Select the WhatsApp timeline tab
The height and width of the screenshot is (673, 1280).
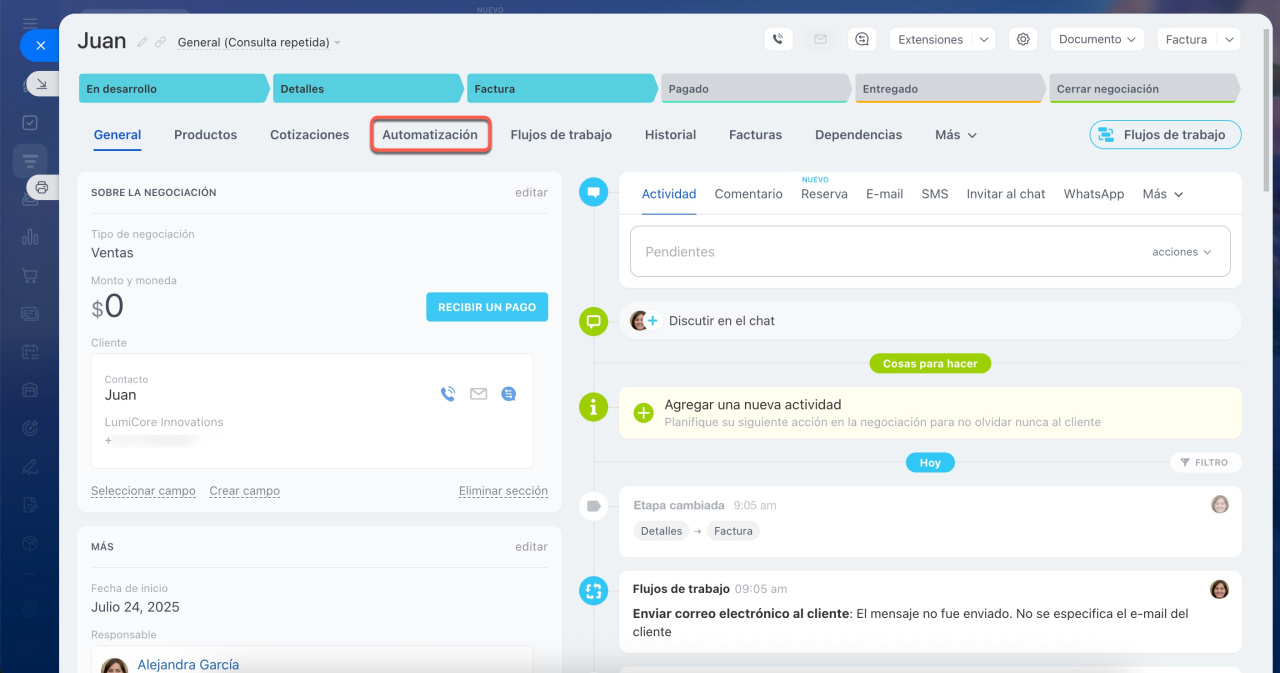point(1093,194)
